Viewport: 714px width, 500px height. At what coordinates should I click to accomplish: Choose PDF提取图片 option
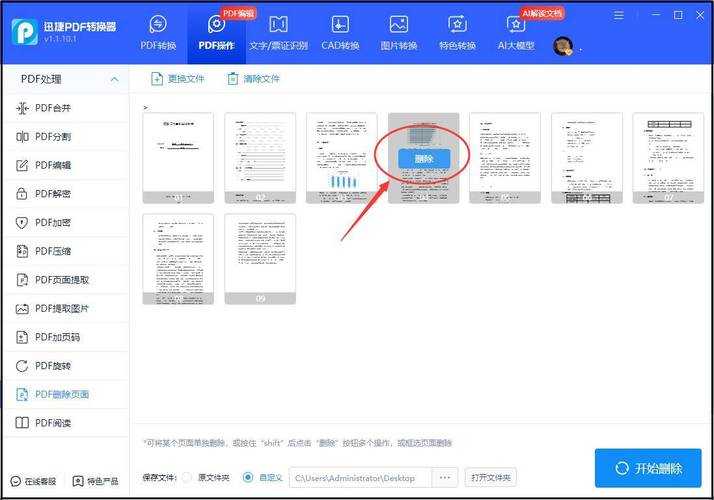(x=66, y=309)
